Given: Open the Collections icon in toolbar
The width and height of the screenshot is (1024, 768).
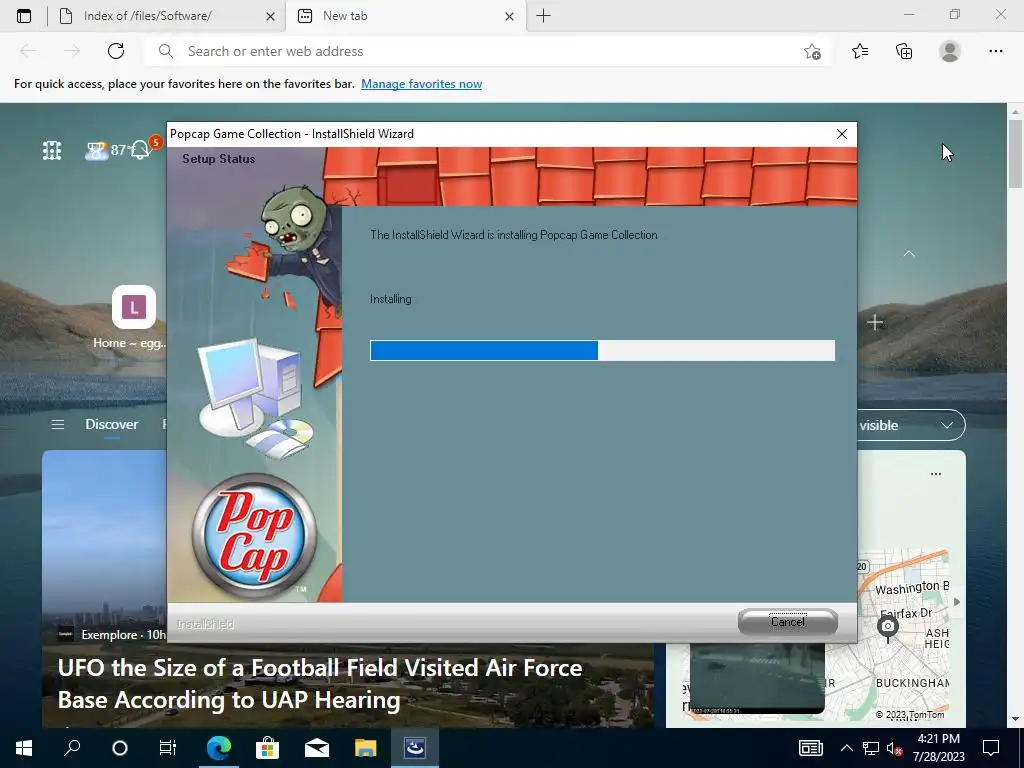Looking at the screenshot, I should coord(904,51).
